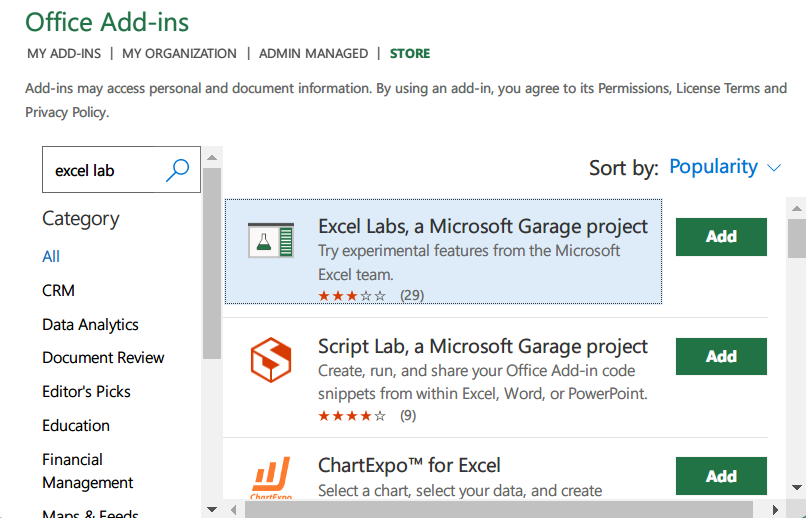
Task: Click the (9) review count
Action: pos(408,415)
